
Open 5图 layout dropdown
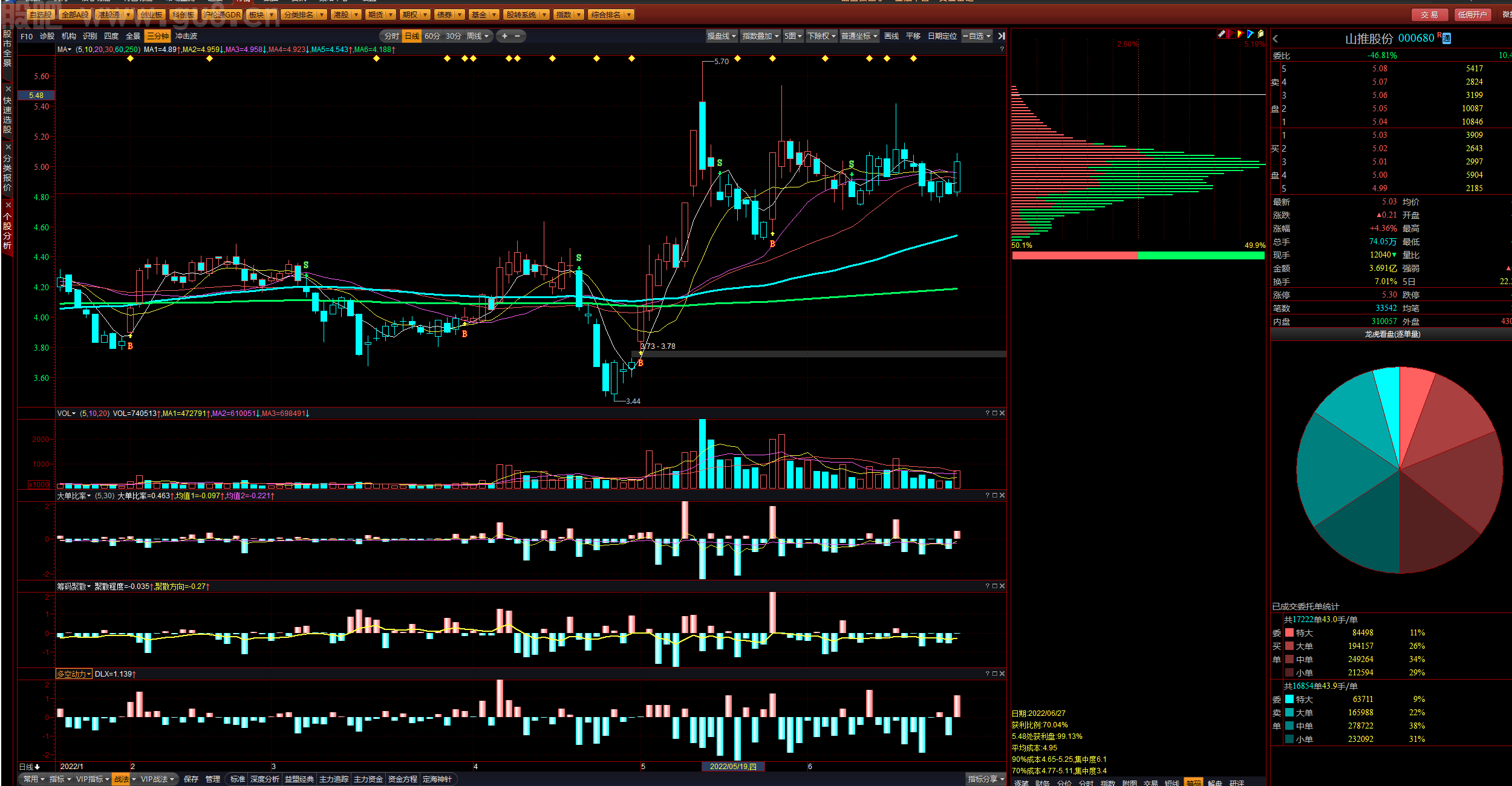[793, 36]
